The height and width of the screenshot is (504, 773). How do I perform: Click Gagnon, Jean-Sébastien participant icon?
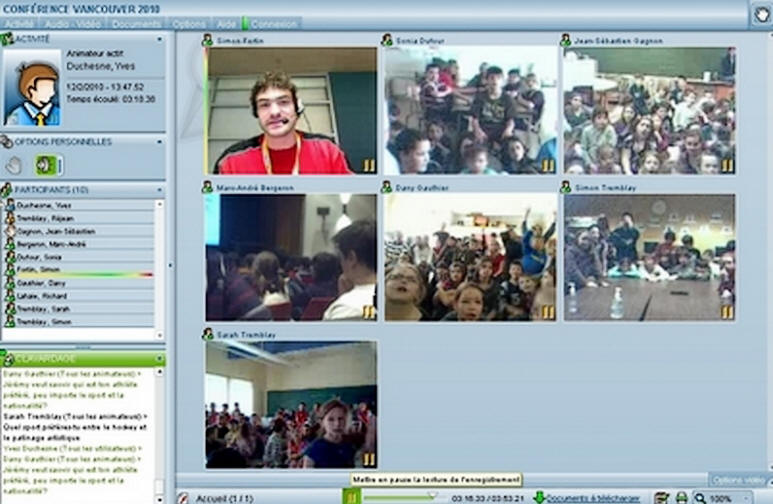tap(10, 230)
